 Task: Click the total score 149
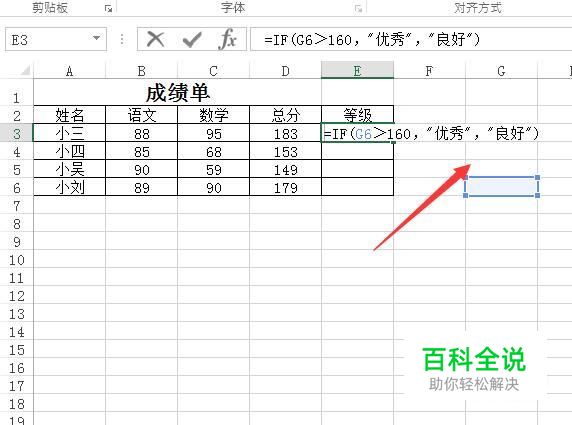click(285, 169)
